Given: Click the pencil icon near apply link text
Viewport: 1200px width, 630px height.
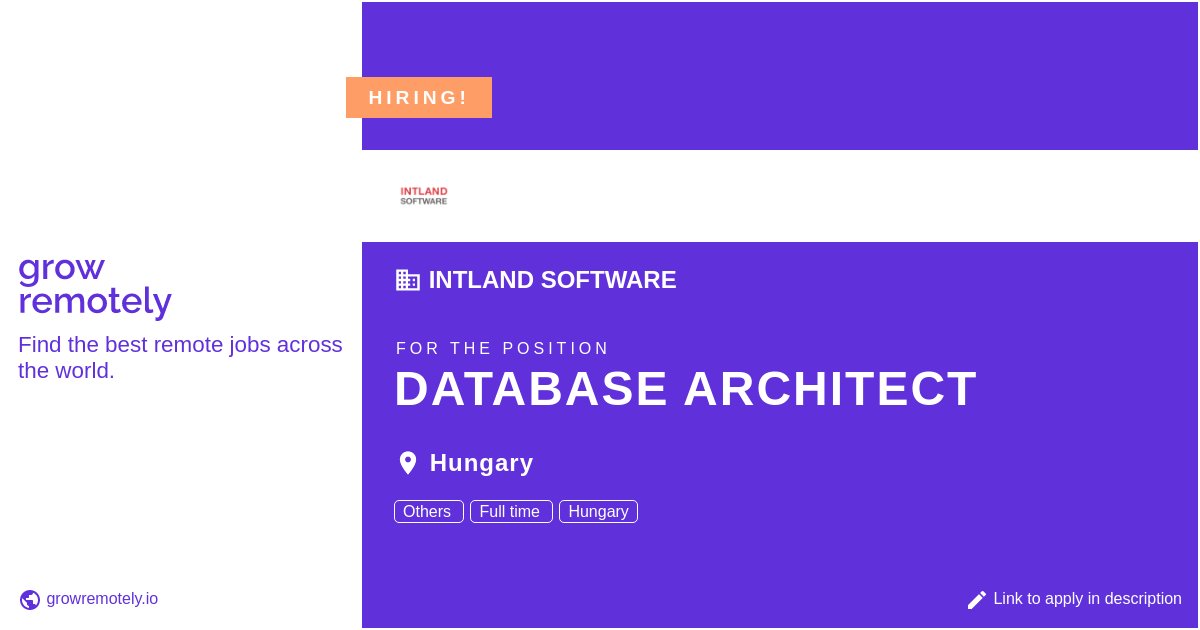Looking at the screenshot, I should point(977,599).
